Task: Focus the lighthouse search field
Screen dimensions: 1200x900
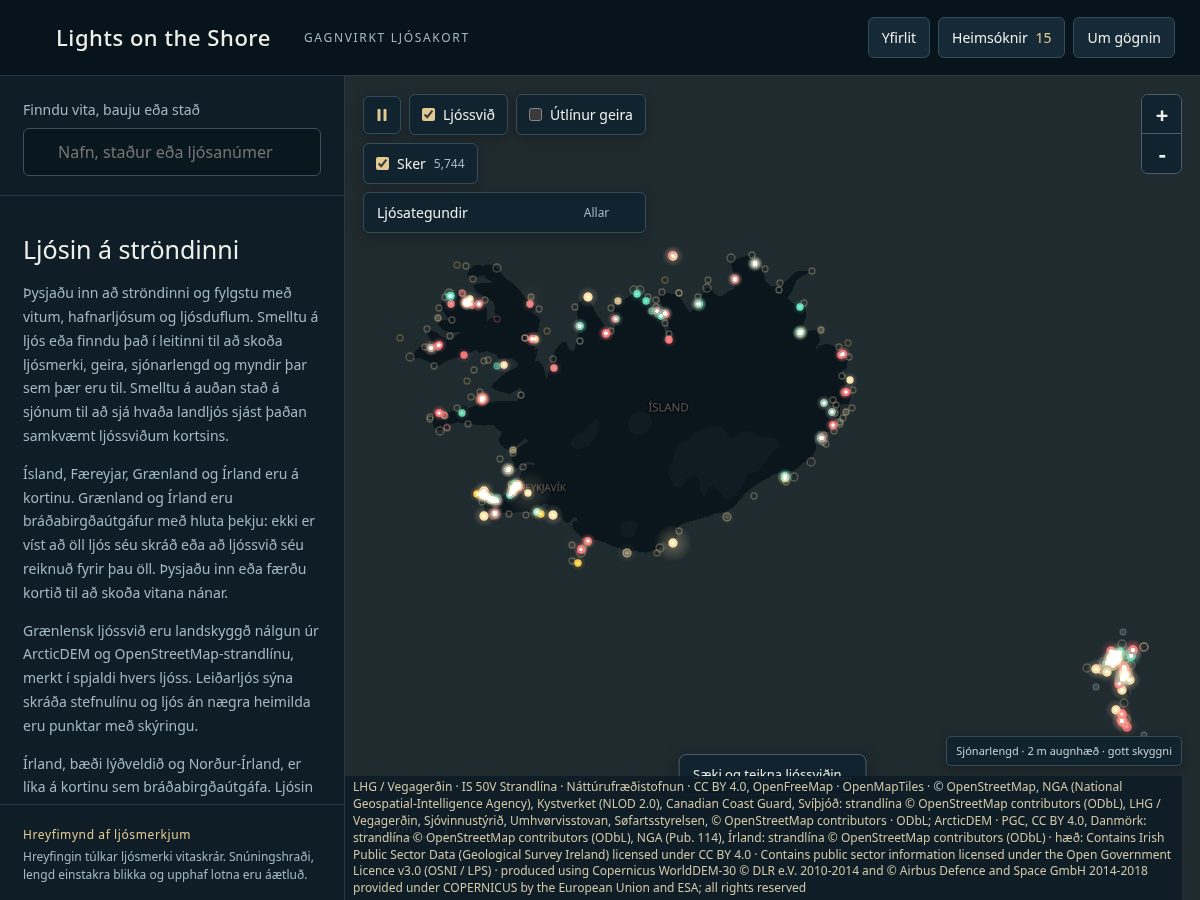Action: click(172, 152)
